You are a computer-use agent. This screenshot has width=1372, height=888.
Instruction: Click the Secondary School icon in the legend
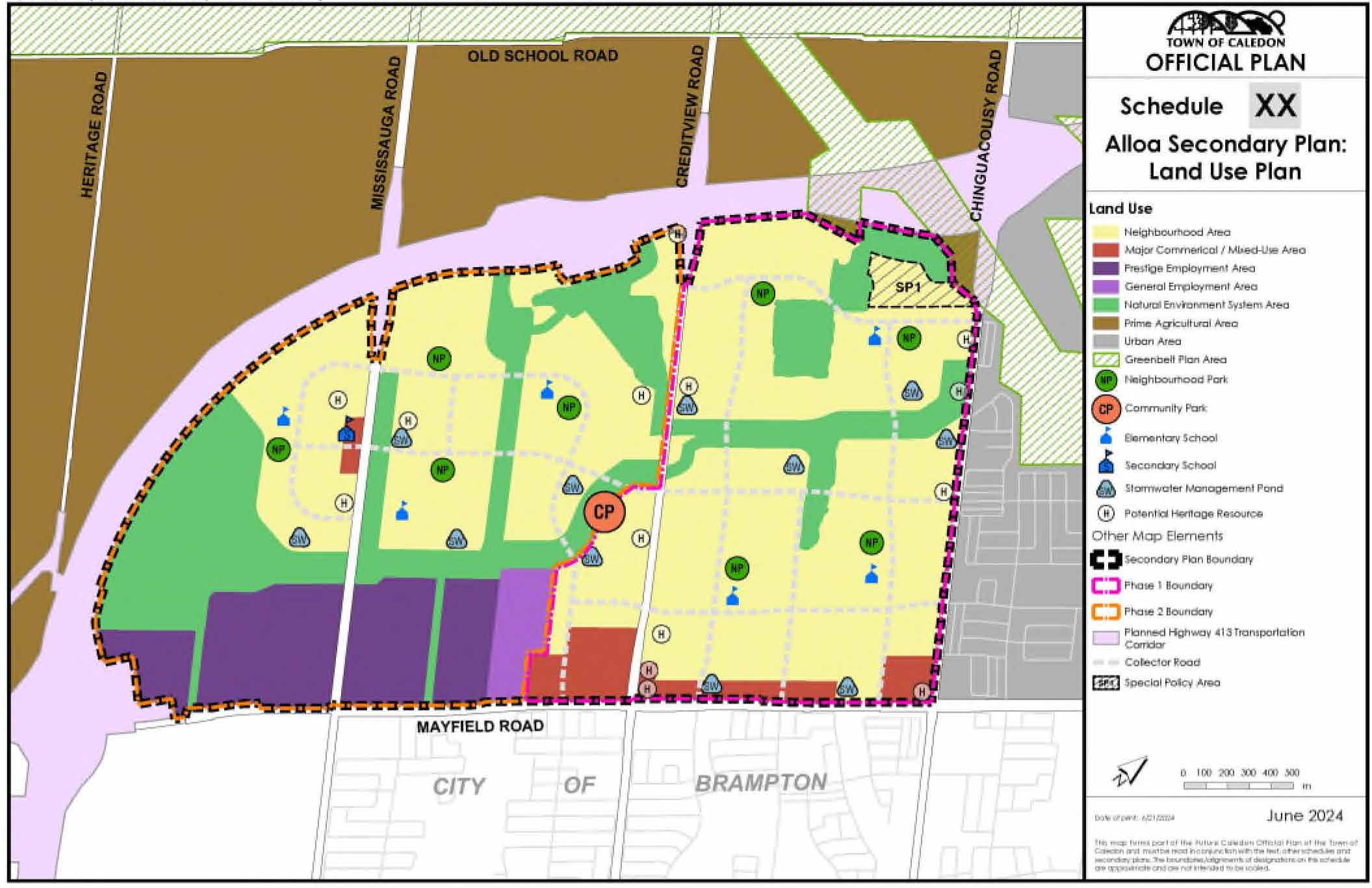coord(1106,463)
